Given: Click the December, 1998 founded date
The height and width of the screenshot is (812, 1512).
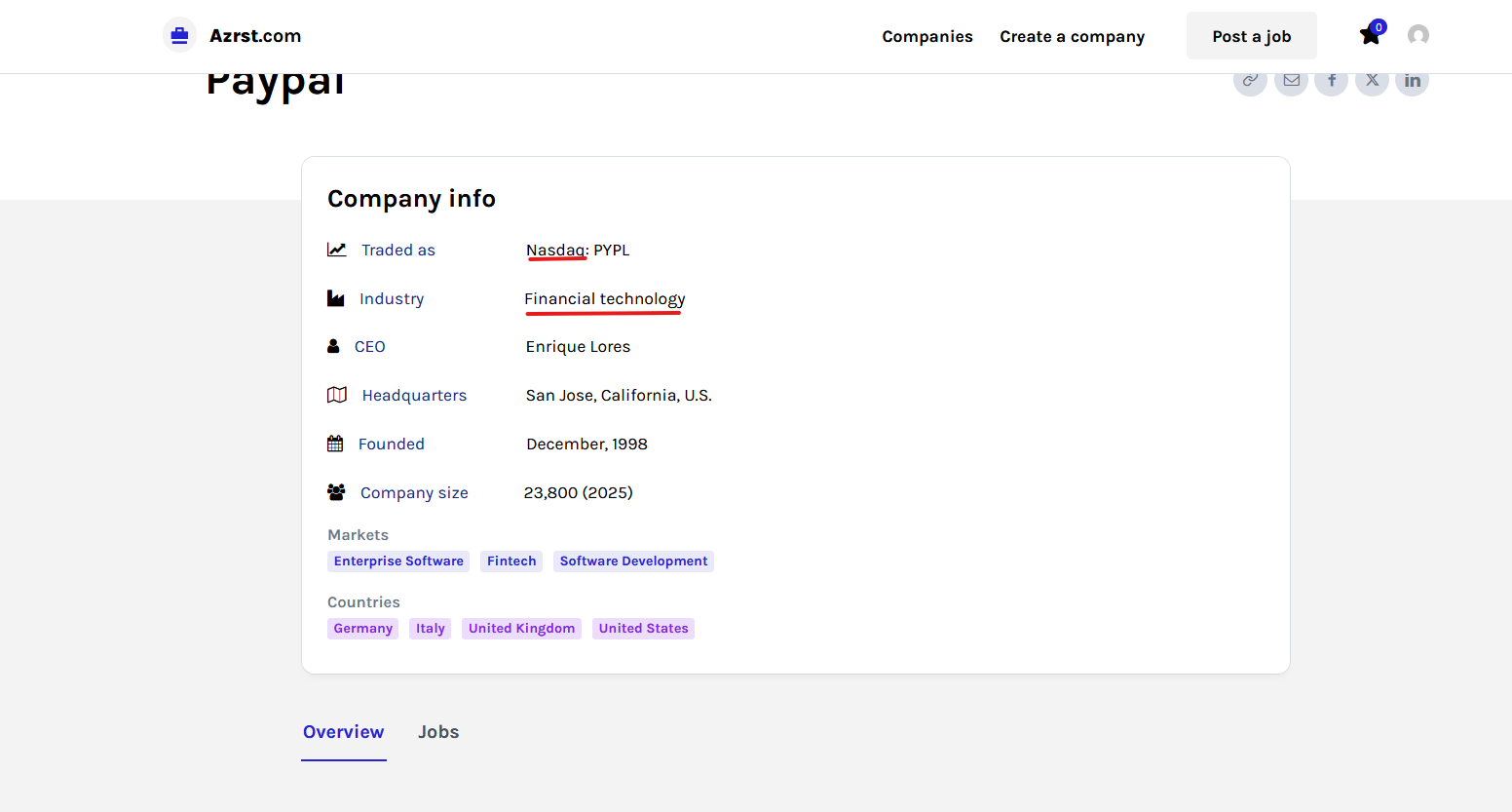Looking at the screenshot, I should [586, 445].
